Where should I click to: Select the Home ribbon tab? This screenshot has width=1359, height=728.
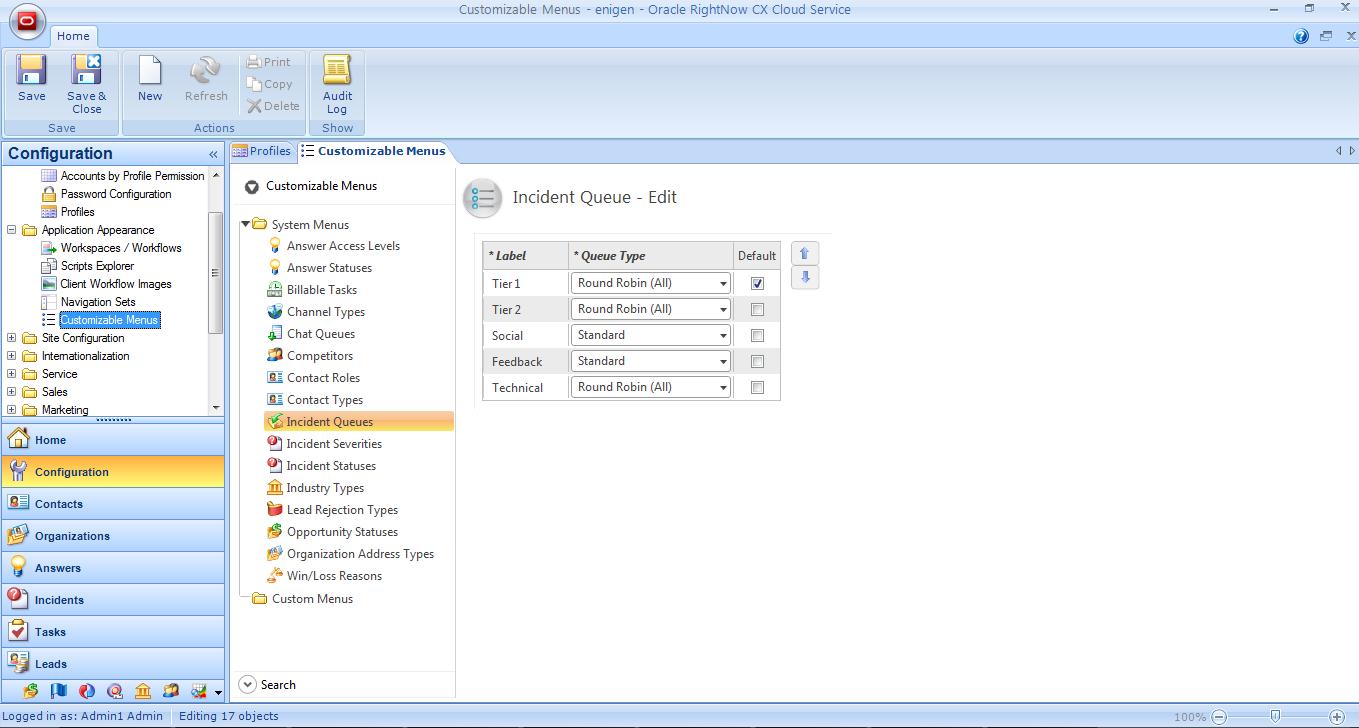73,36
